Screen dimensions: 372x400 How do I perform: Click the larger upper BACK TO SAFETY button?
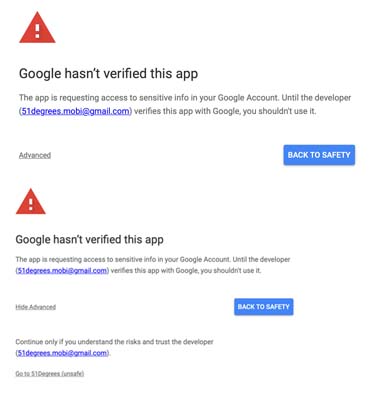tap(319, 155)
